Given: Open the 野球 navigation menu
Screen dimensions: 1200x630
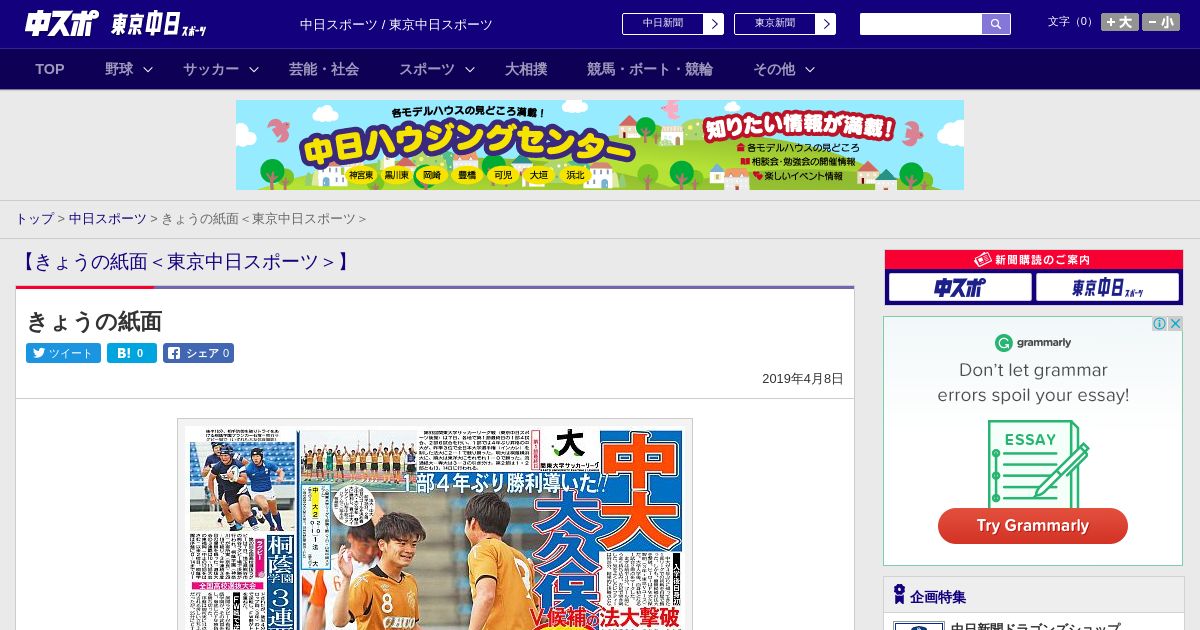Looking at the screenshot, I should (119, 69).
